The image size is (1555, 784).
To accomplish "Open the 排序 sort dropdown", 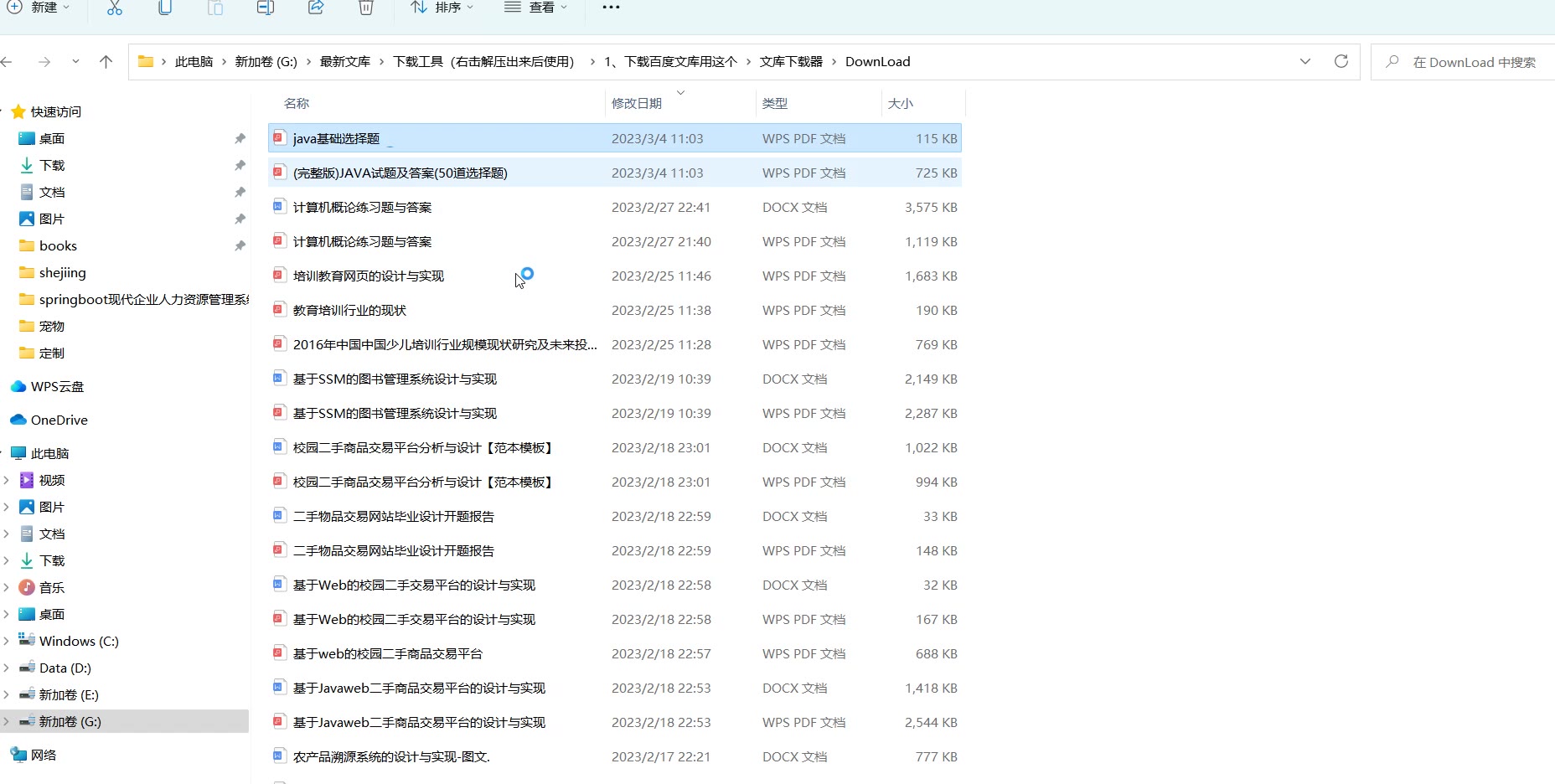I will pyautogui.click(x=442, y=8).
